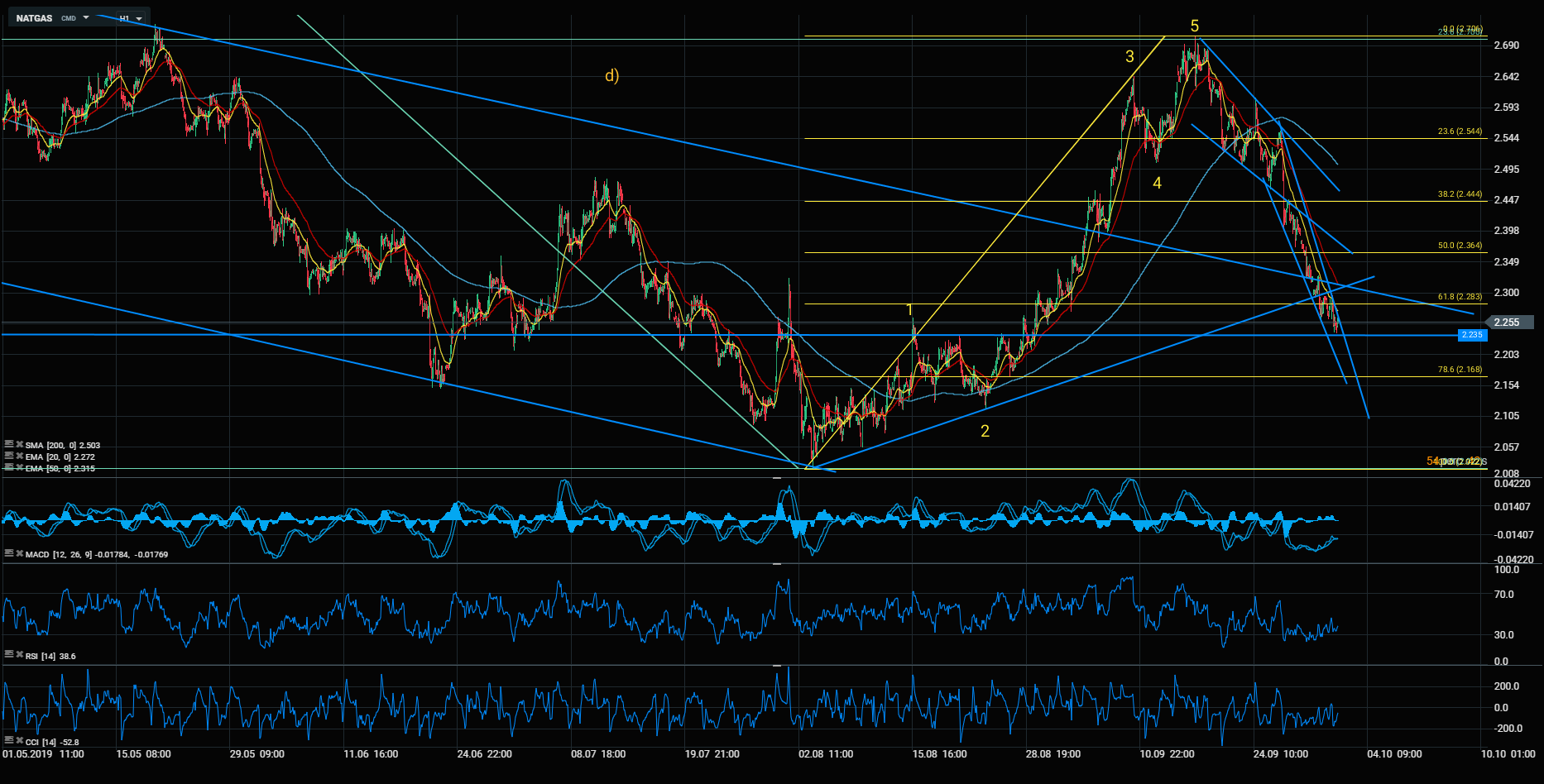Click the 08.07 18:00 time axis label

pos(598,754)
